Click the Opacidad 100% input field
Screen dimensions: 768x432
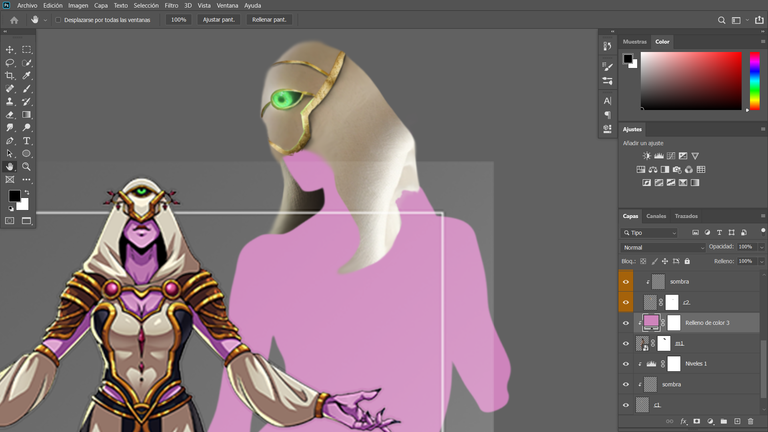coord(746,247)
